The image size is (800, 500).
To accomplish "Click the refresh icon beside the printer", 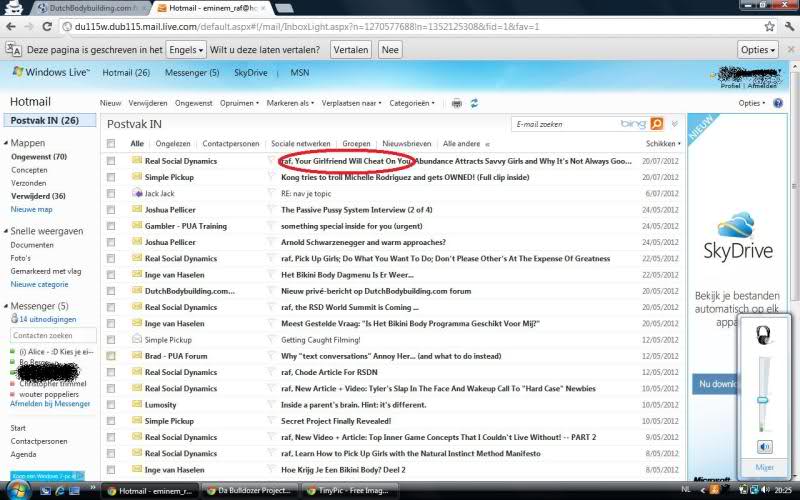I will click(473, 102).
